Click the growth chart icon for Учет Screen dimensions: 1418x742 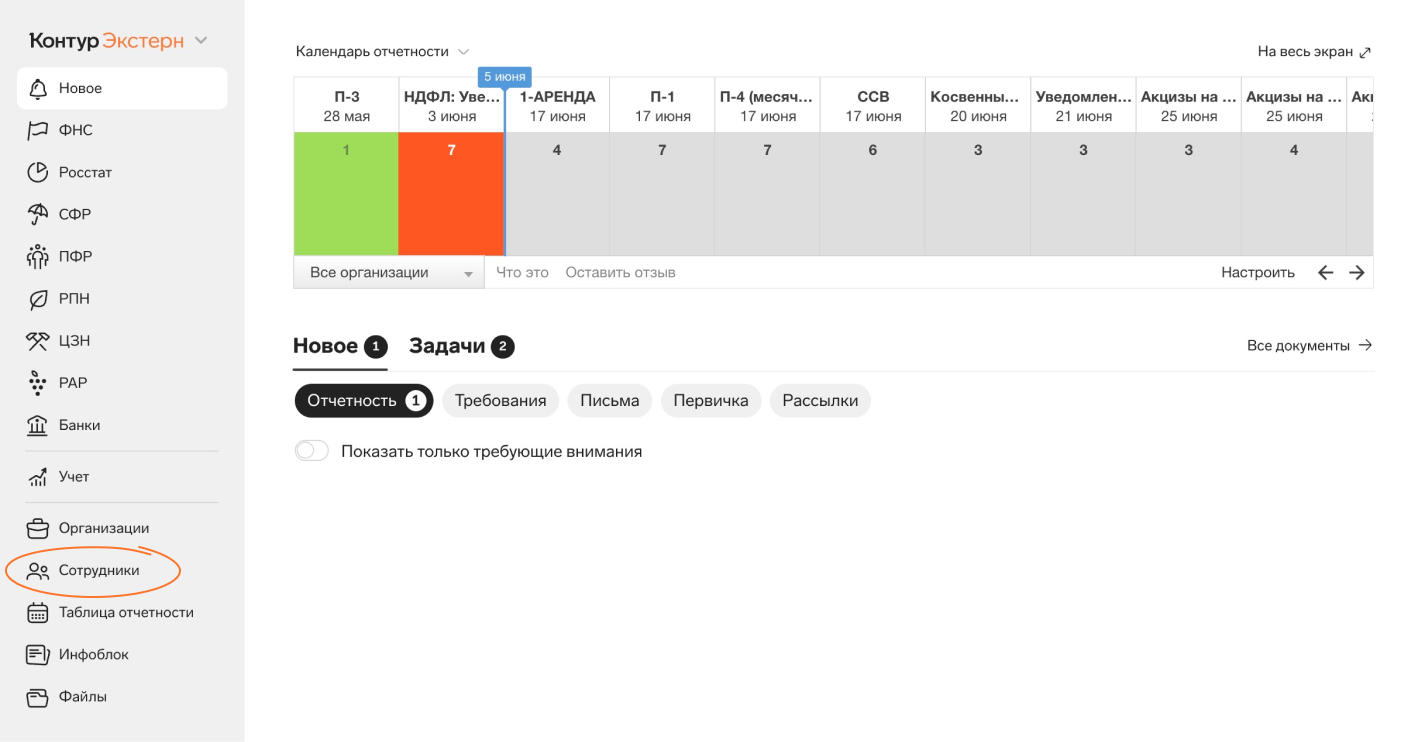[x=38, y=477]
